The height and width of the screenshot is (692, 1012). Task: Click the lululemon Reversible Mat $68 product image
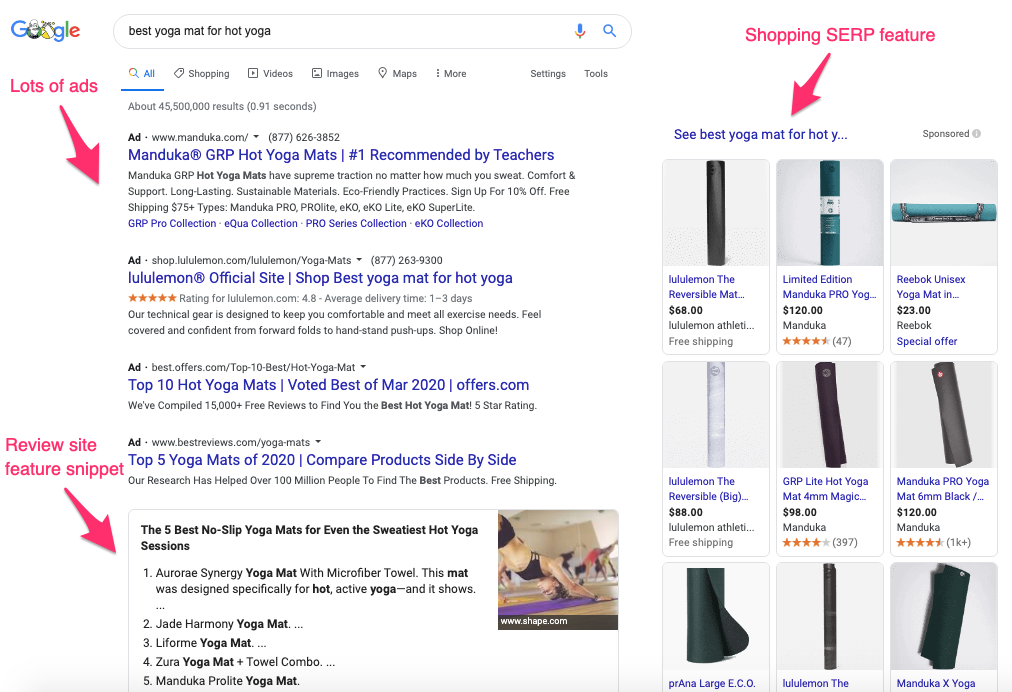coord(716,213)
